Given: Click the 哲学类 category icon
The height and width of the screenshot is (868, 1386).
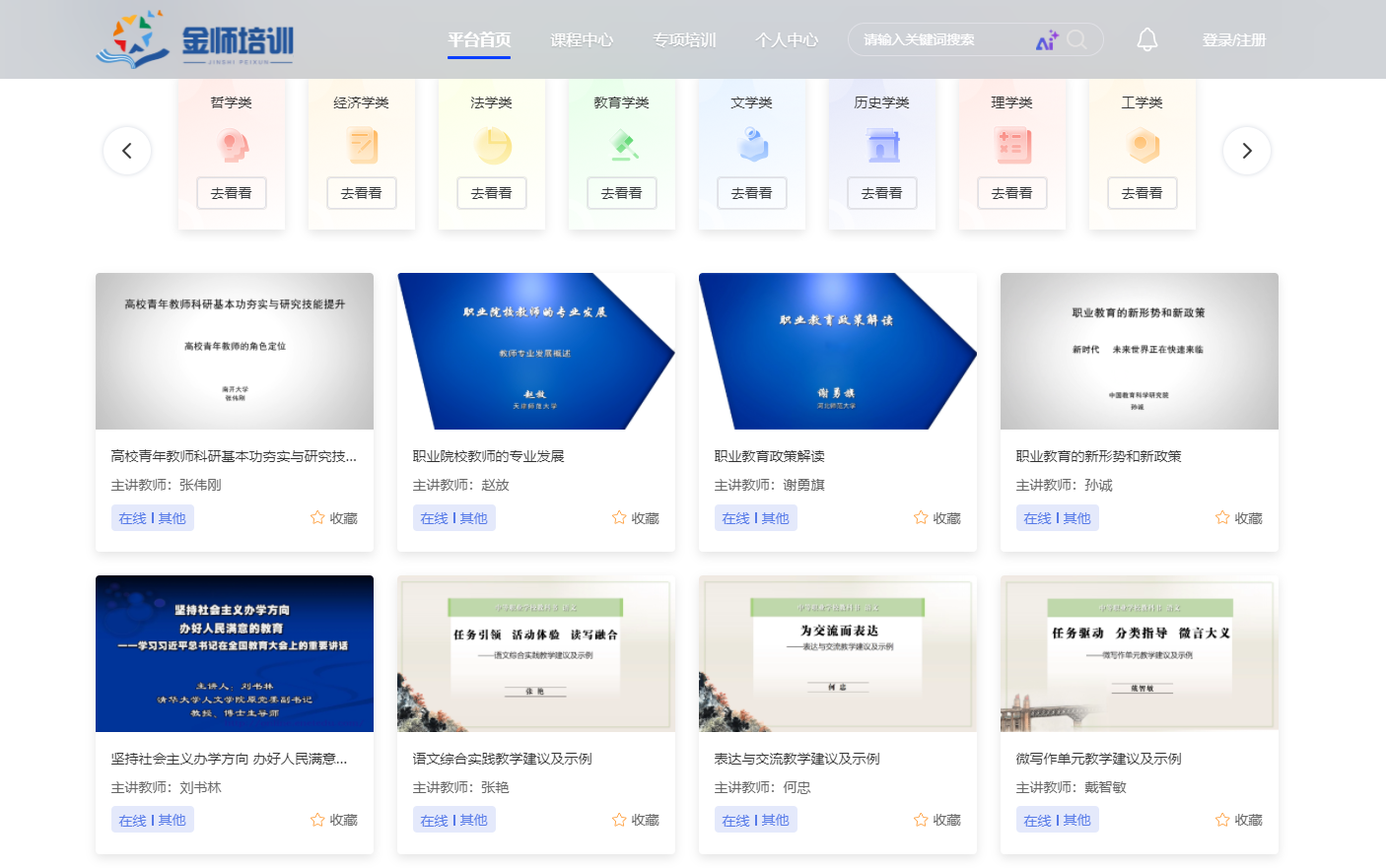Looking at the screenshot, I should [232, 147].
